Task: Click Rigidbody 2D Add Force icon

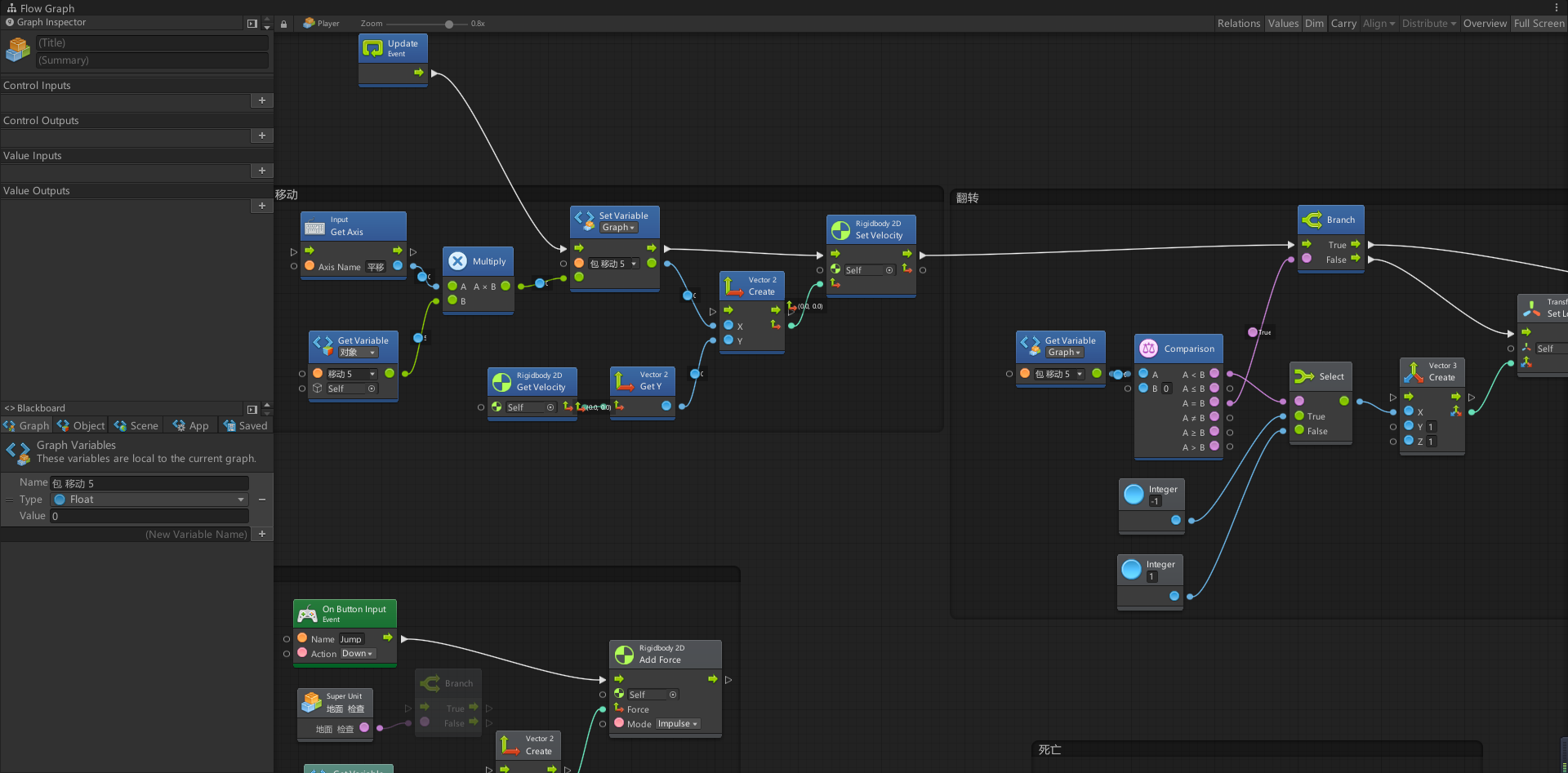Action: click(x=624, y=654)
